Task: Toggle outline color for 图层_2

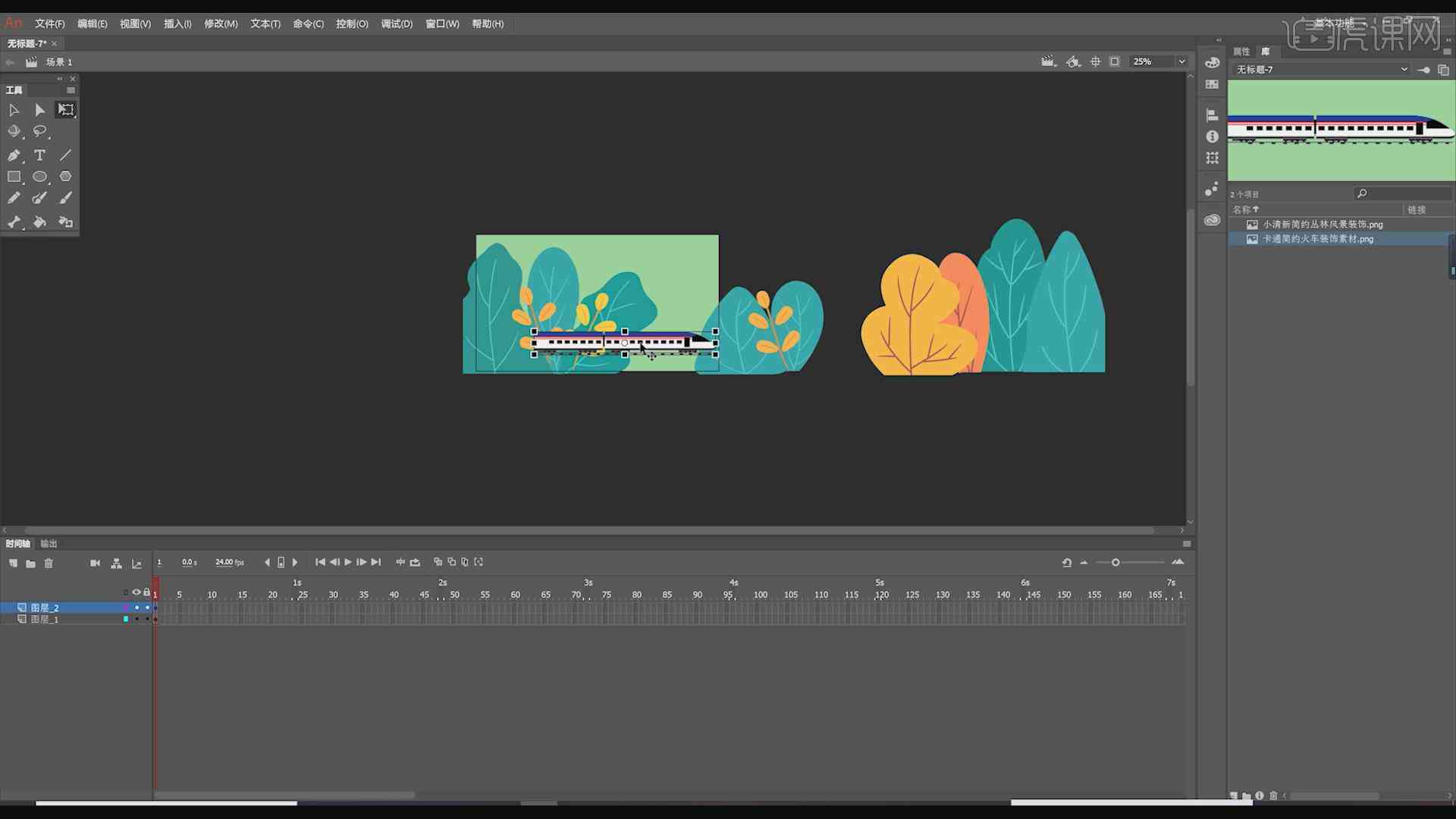Action: pos(126,607)
